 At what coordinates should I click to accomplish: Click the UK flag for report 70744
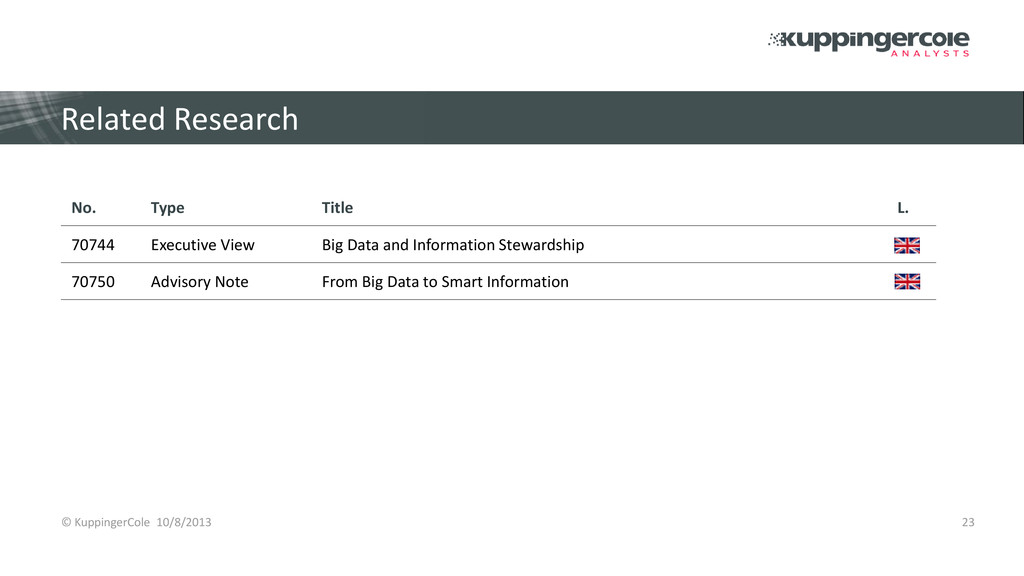906,246
